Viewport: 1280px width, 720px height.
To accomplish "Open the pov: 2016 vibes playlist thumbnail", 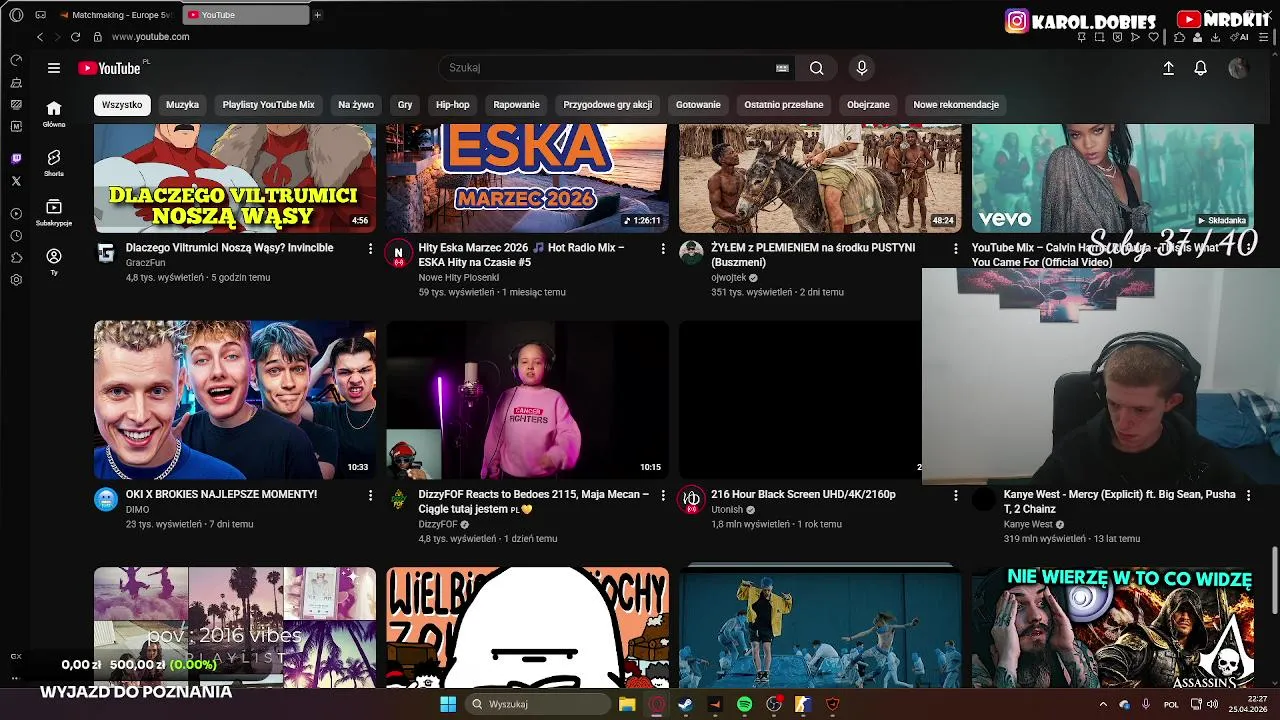I will [235, 628].
